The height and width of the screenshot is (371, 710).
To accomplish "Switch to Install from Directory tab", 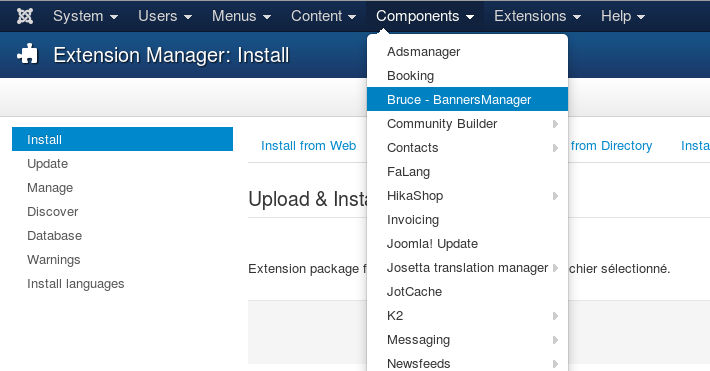I will tap(611, 146).
